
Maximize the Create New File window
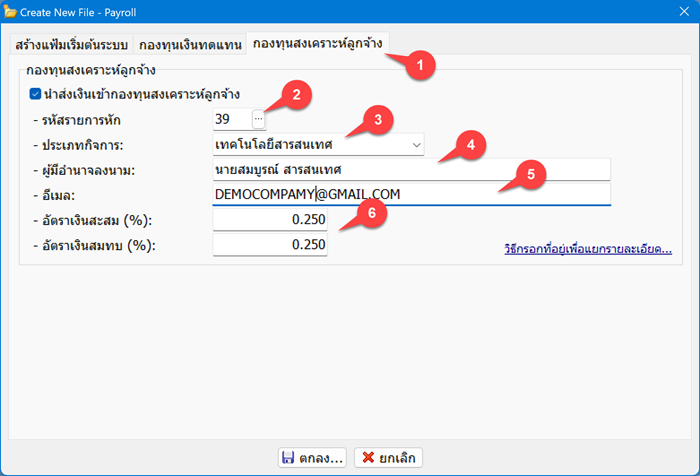[x=630, y=14]
